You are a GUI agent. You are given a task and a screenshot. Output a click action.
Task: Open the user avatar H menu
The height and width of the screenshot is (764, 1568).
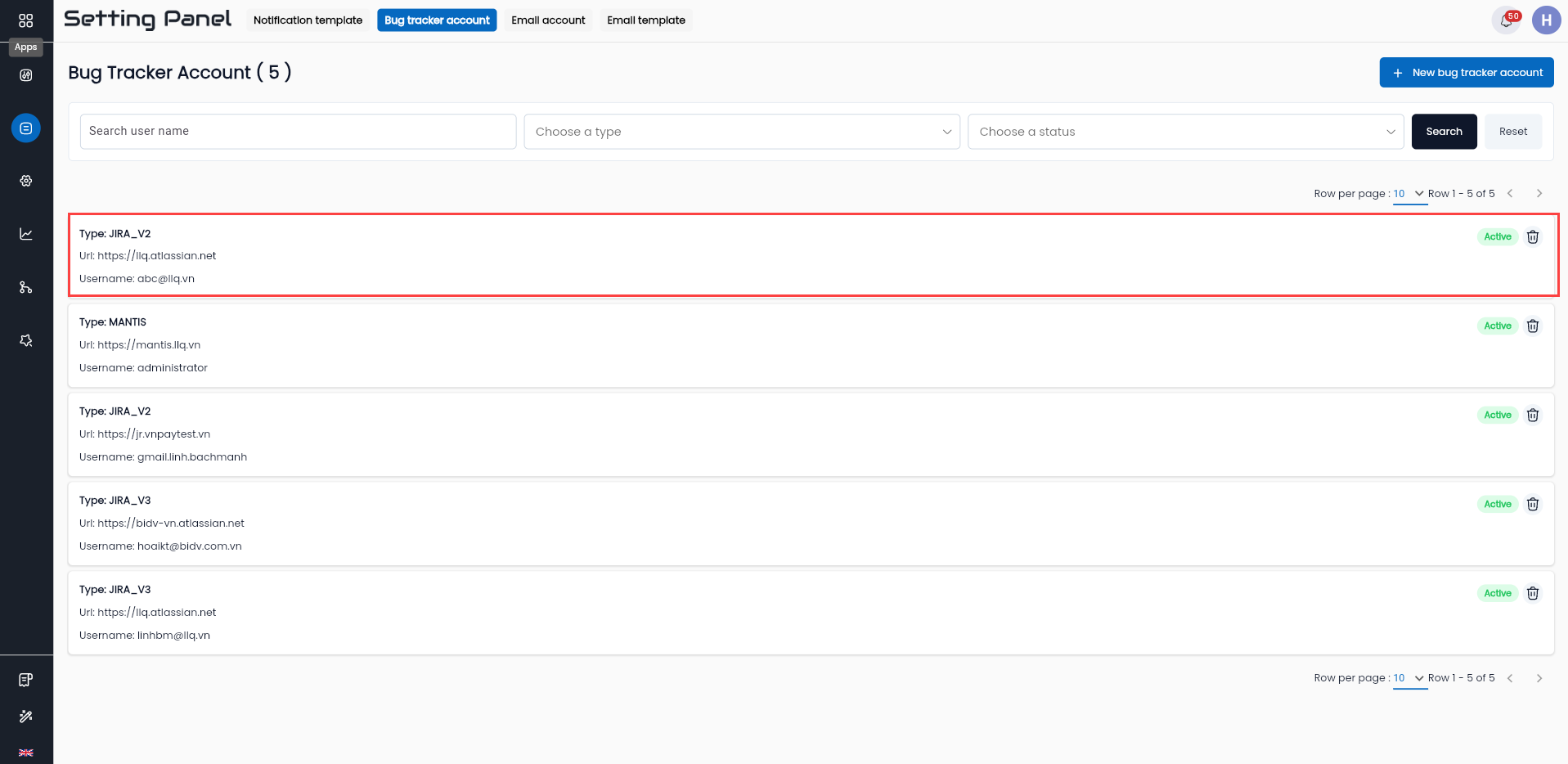tap(1546, 20)
